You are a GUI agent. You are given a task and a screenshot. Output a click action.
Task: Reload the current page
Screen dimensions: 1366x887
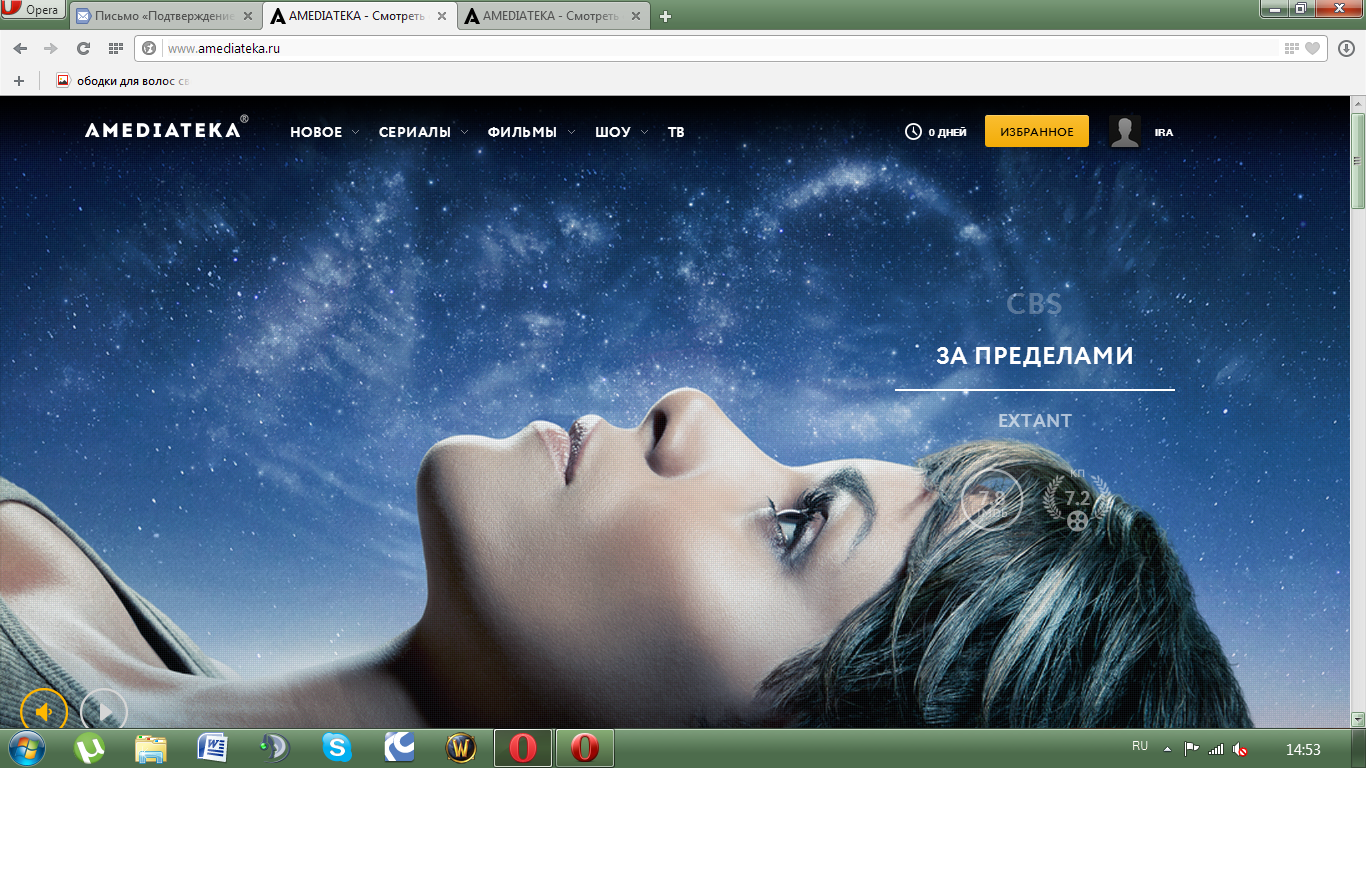click(x=83, y=48)
